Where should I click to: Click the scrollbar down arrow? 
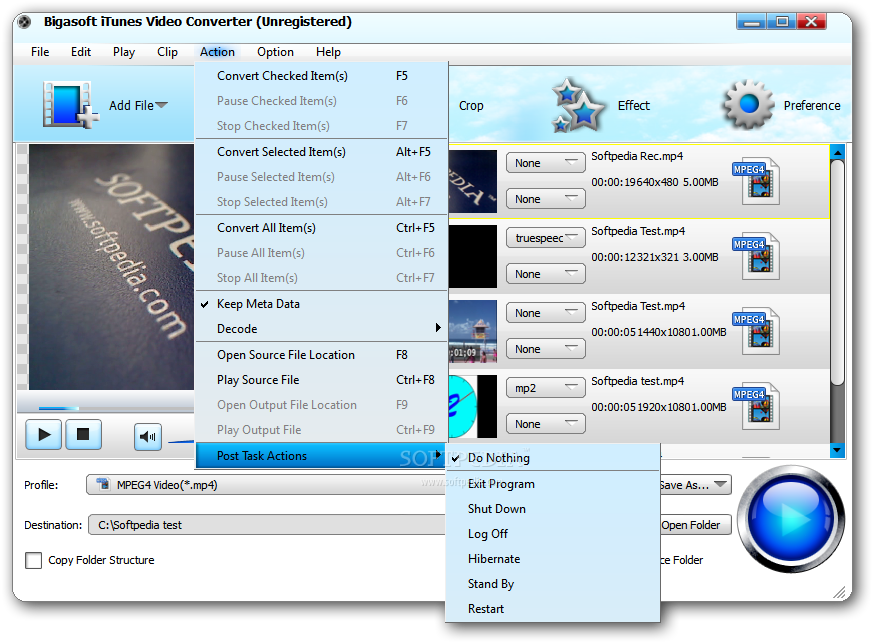(837, 450)
